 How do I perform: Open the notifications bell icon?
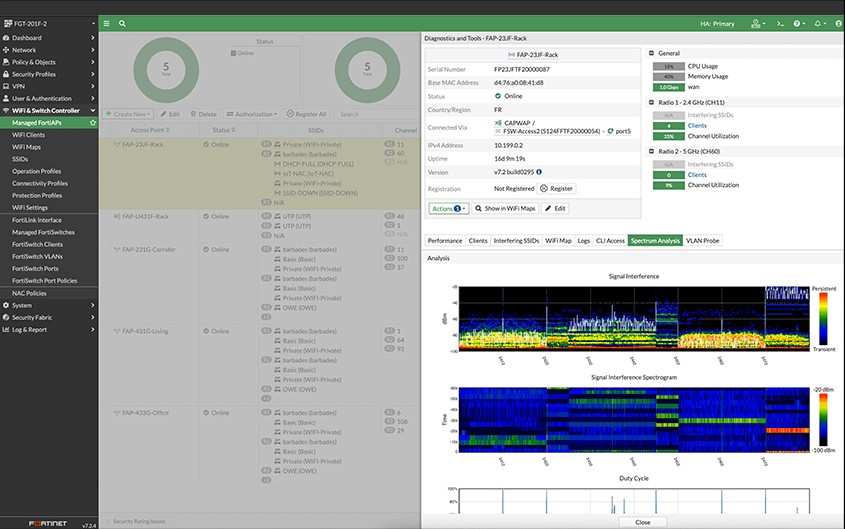click(x=817, y=23)
